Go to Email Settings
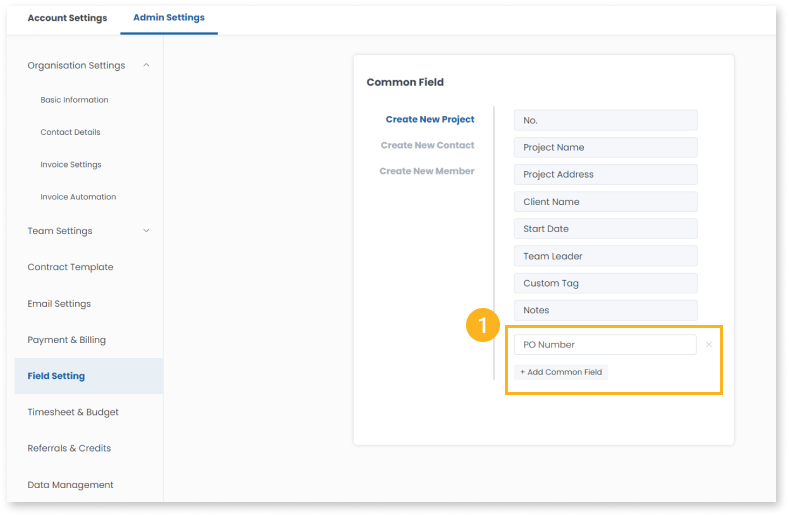This screenshot has width=789, height=516. point(59,304)
